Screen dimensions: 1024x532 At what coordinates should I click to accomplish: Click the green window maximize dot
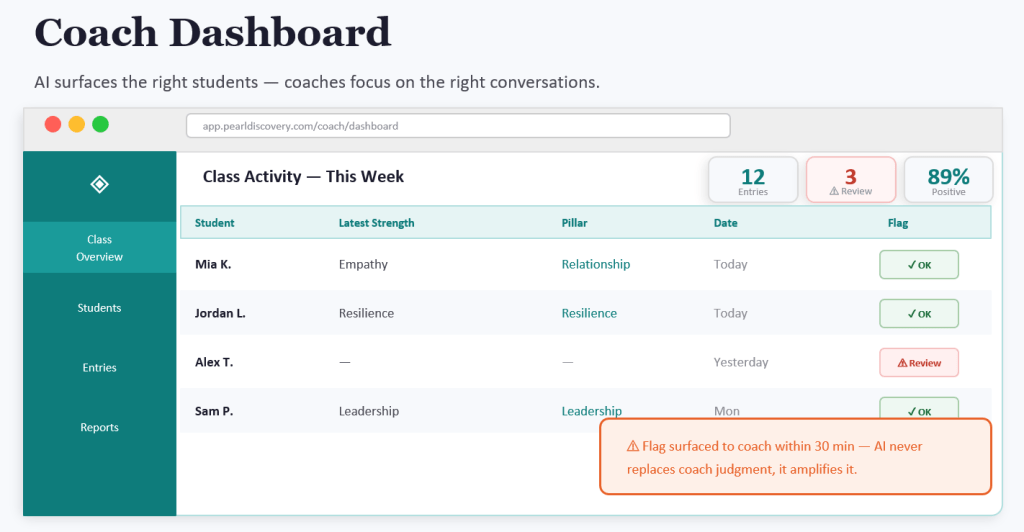(100, 125)
